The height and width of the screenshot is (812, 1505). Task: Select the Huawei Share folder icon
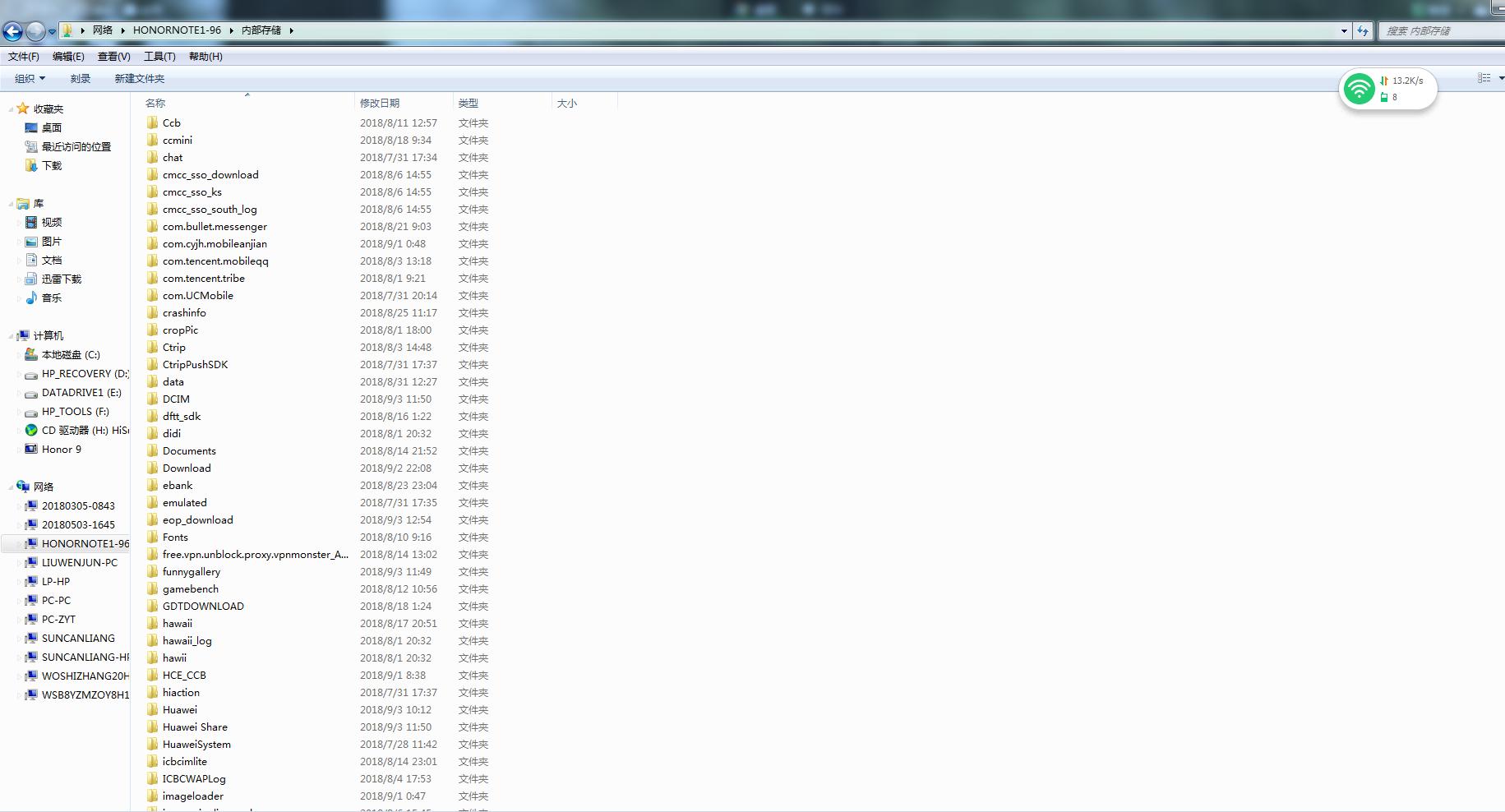coord(152,727)
